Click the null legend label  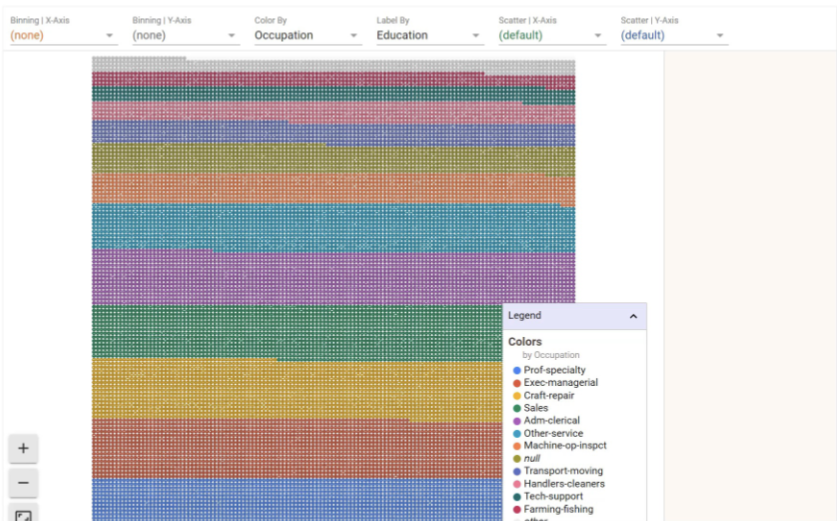click(532, 459)
